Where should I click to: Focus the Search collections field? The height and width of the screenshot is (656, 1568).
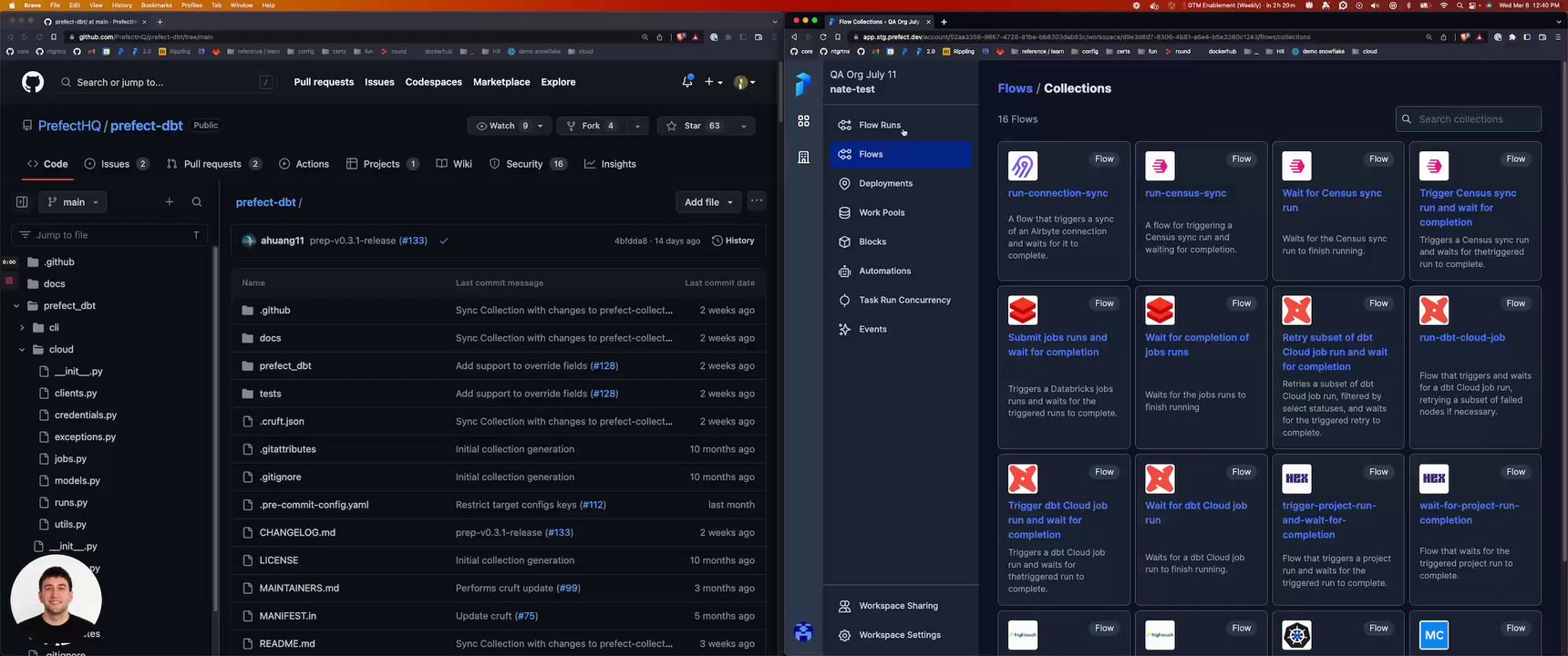[1469, 119]
